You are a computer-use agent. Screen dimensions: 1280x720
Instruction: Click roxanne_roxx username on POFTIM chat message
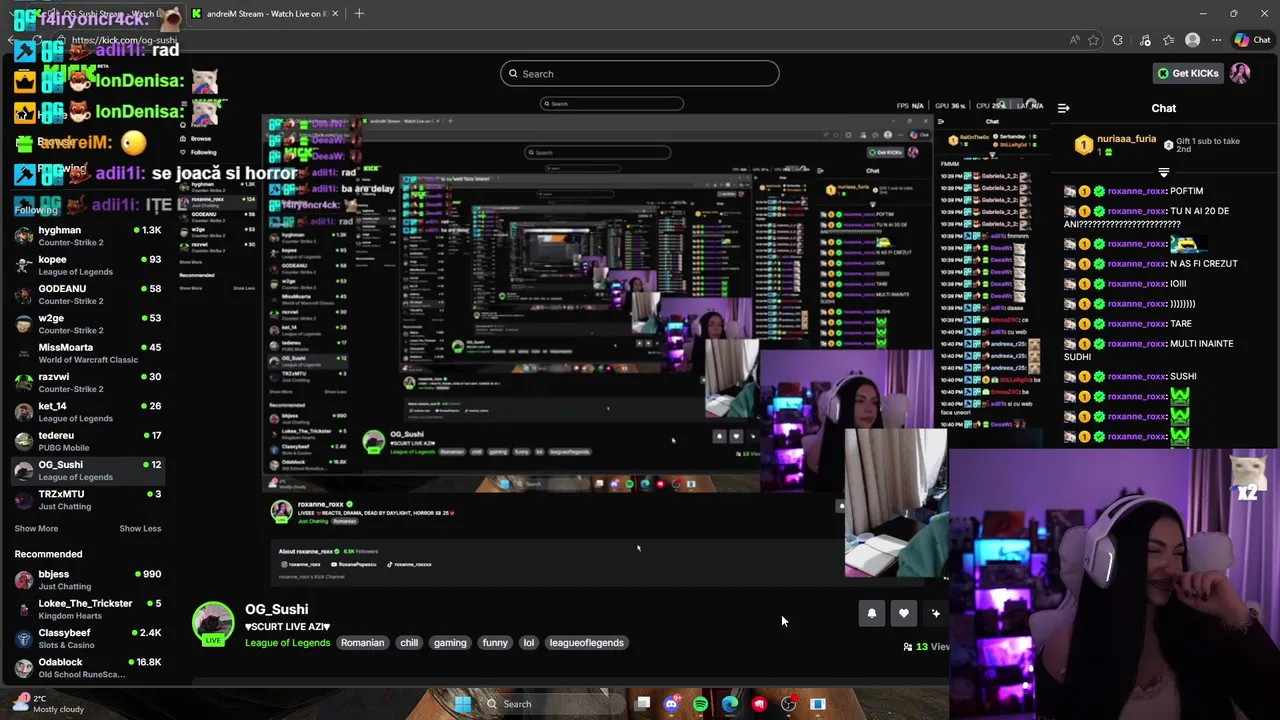pyautogui.click(x=1136, y=191)
